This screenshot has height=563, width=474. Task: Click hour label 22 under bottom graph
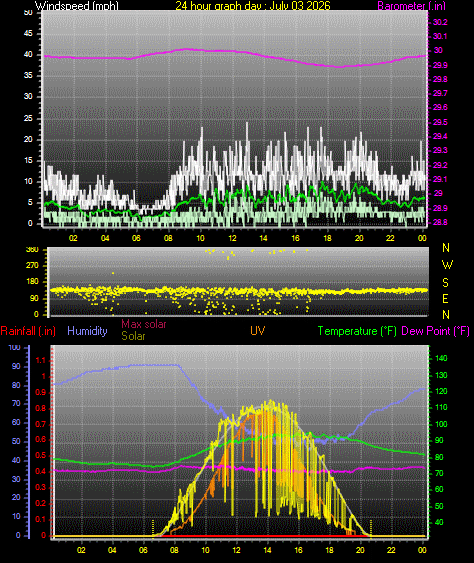tap(391, 550)
